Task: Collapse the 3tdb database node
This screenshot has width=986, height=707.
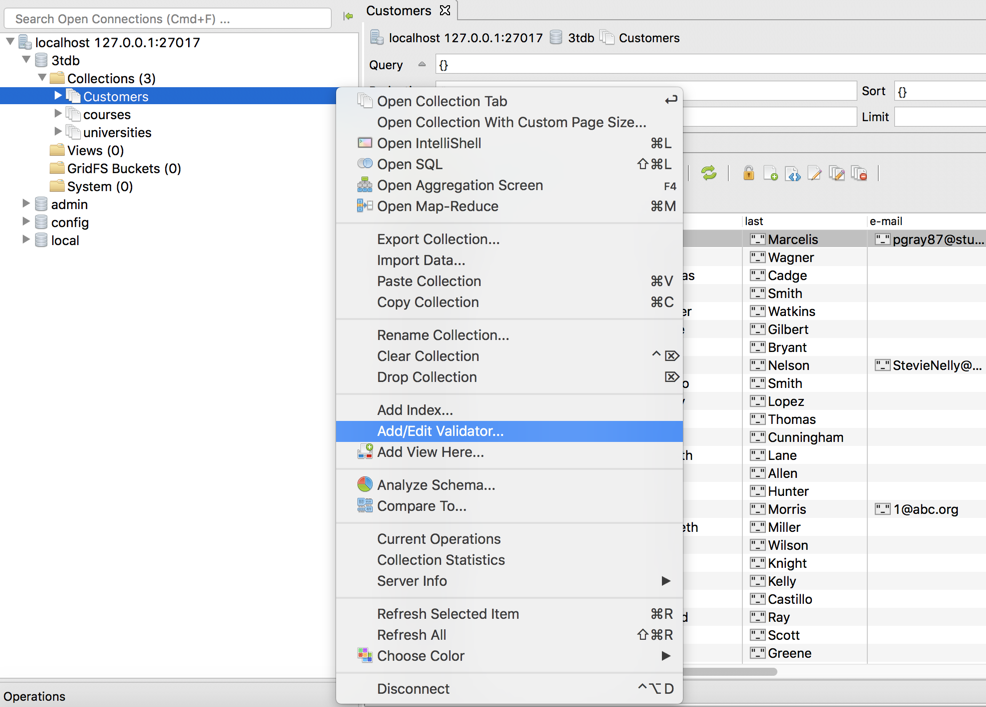Action: coord(26,59)
